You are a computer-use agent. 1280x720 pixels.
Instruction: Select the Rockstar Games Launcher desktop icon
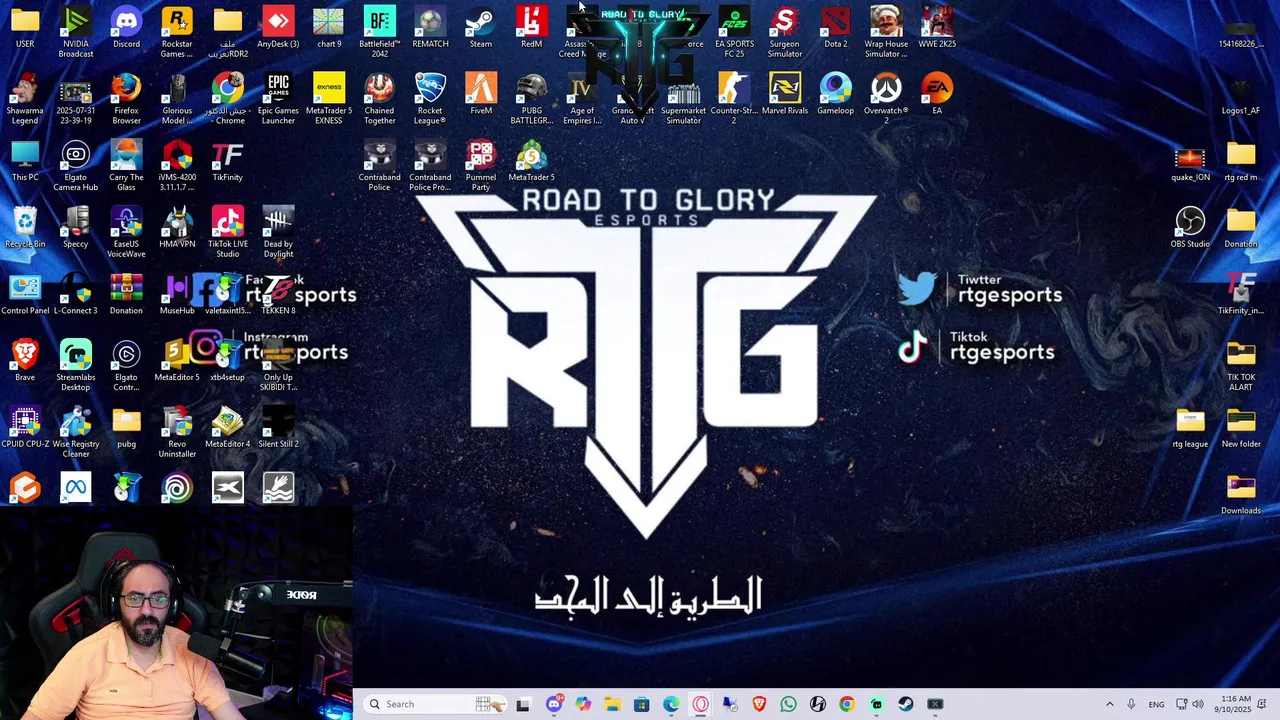pos(177,31)
